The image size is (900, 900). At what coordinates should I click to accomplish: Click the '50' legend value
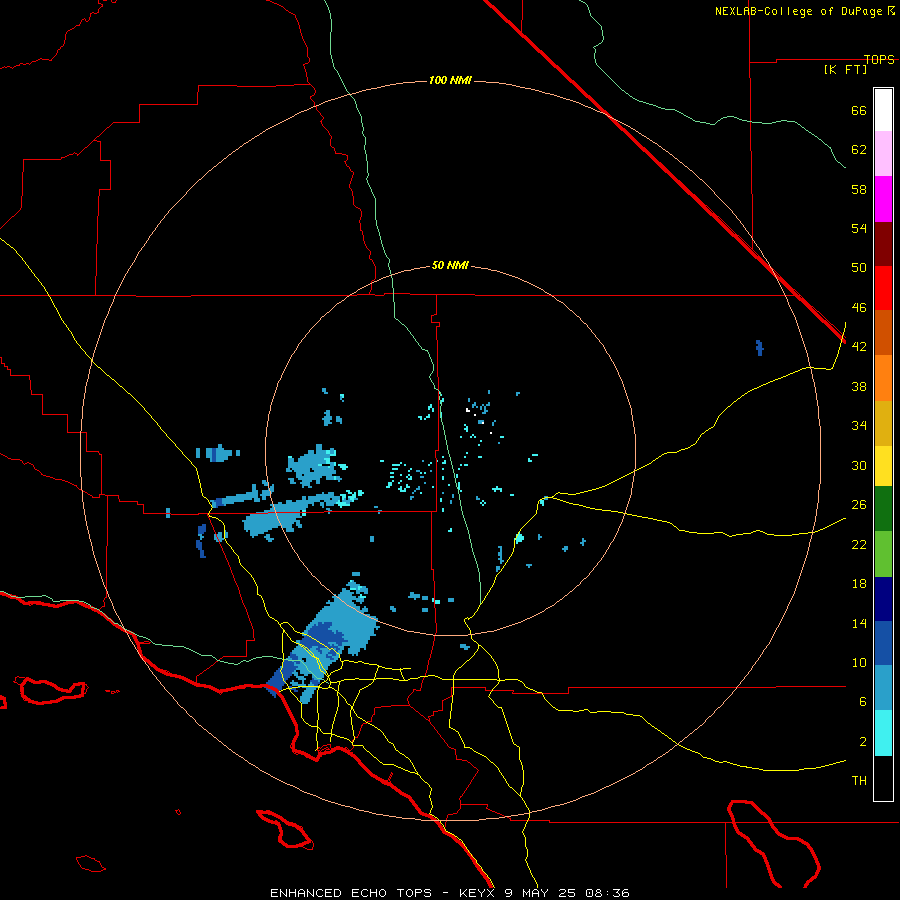click(x=859, y=268)
